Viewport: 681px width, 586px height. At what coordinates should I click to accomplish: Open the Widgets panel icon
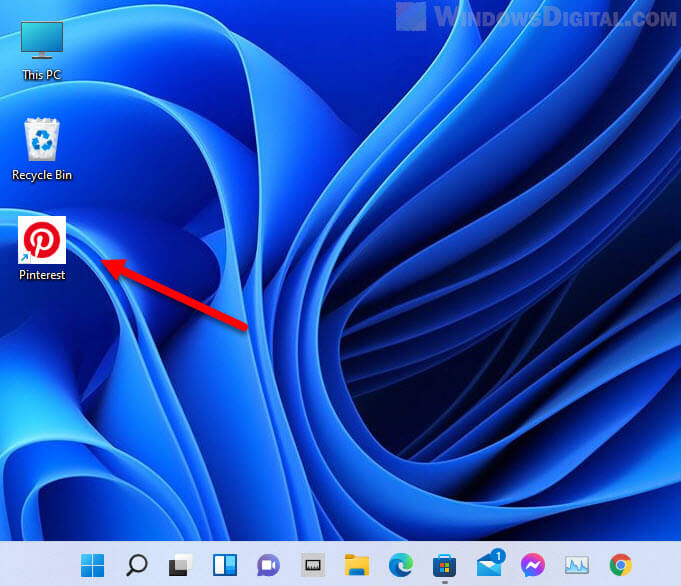pos(225,565)
